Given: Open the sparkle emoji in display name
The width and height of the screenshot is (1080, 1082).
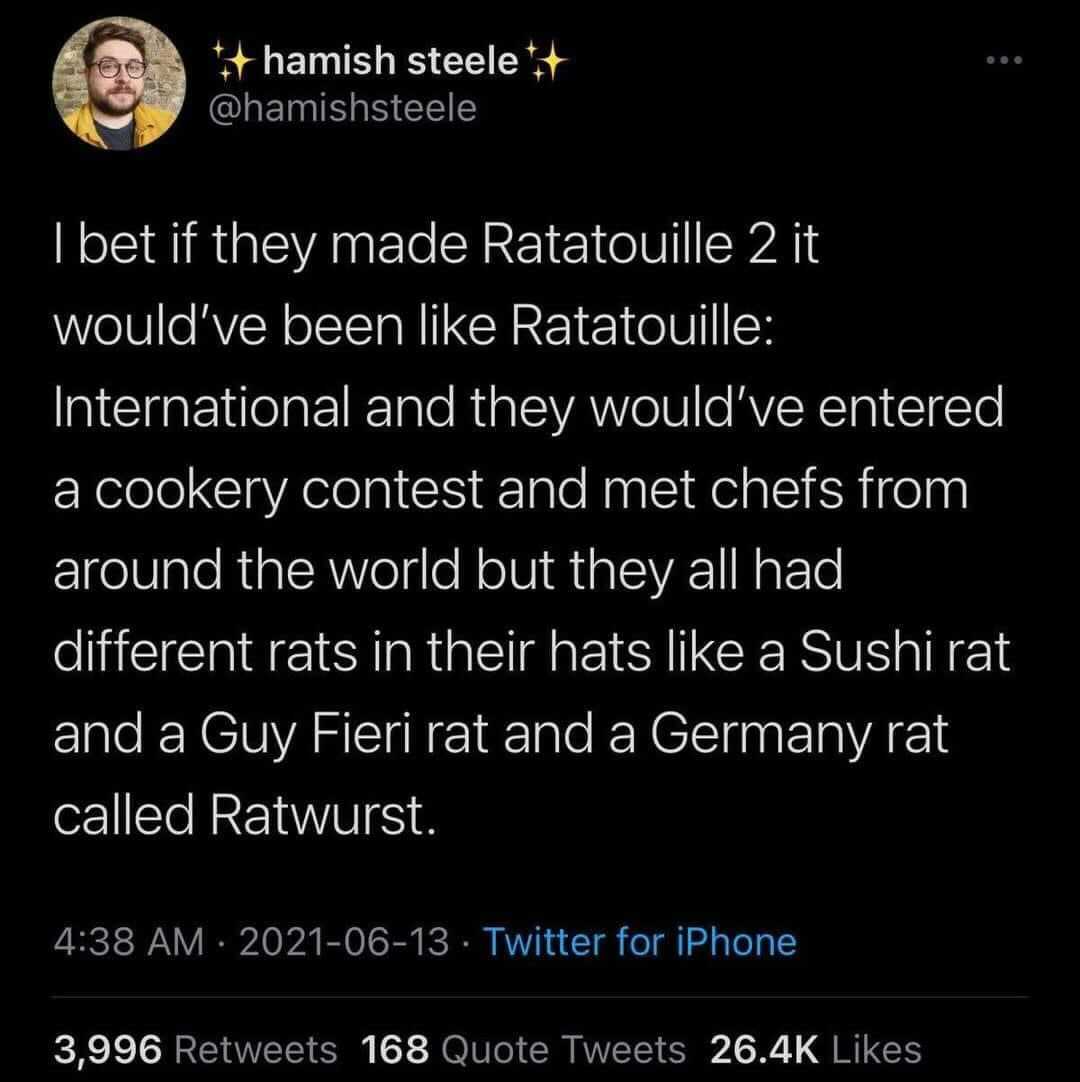Looking at the screenshot, I should [234, 58].
